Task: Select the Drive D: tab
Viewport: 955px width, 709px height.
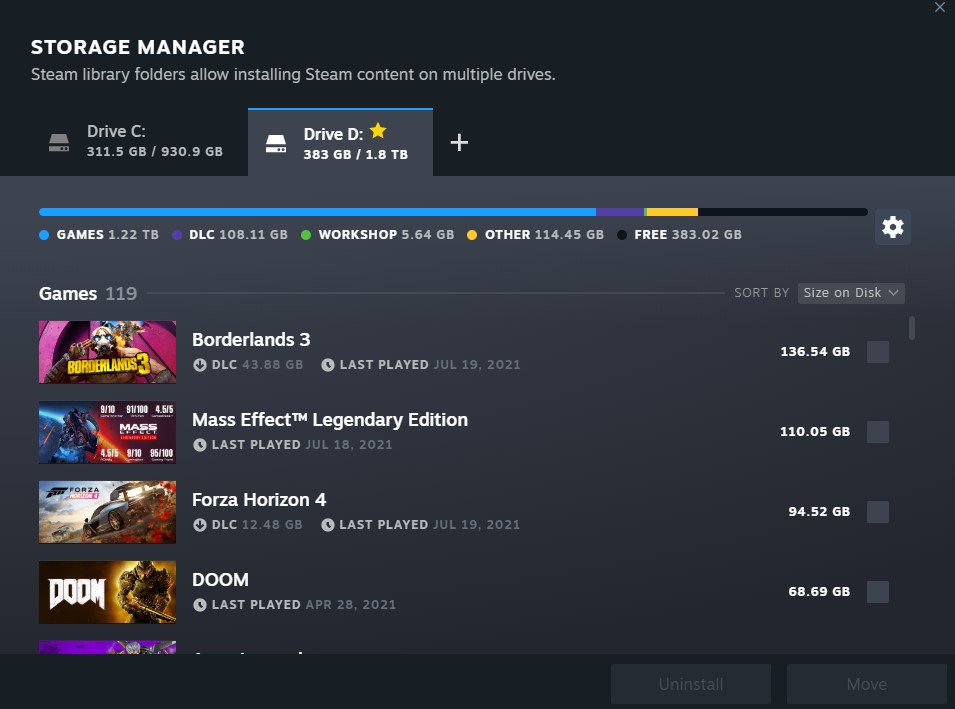Action: click(340, 143)
